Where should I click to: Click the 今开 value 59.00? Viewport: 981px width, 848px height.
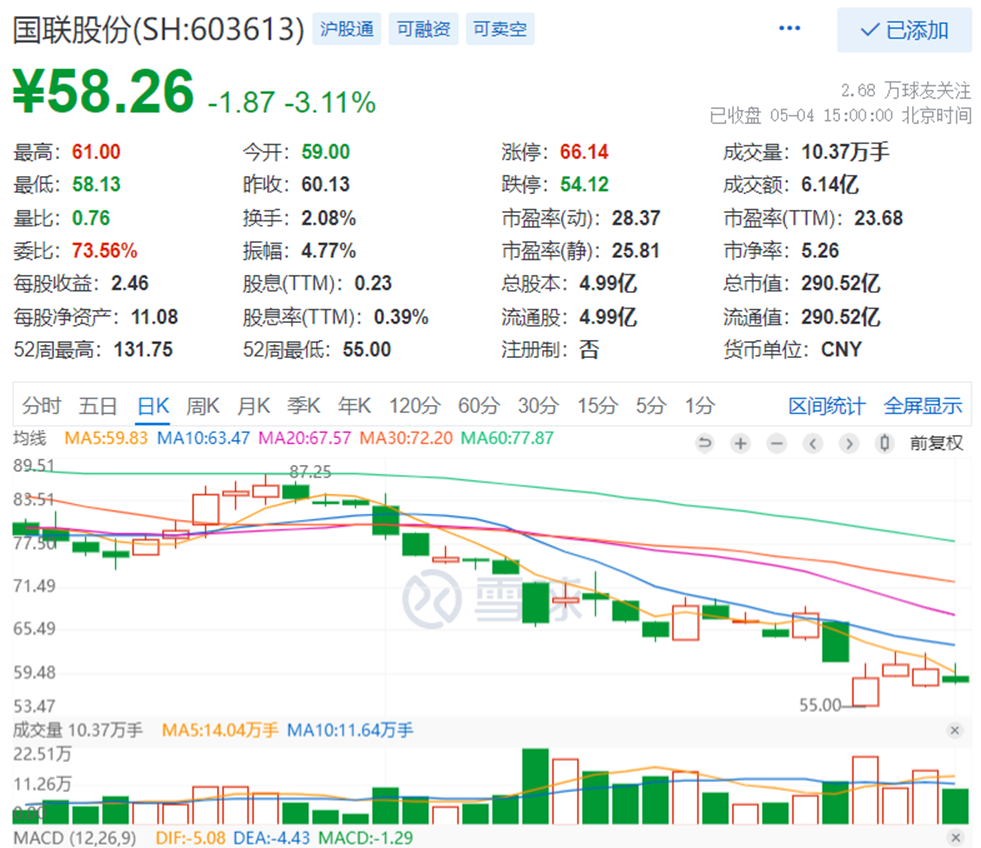(325, 152)
